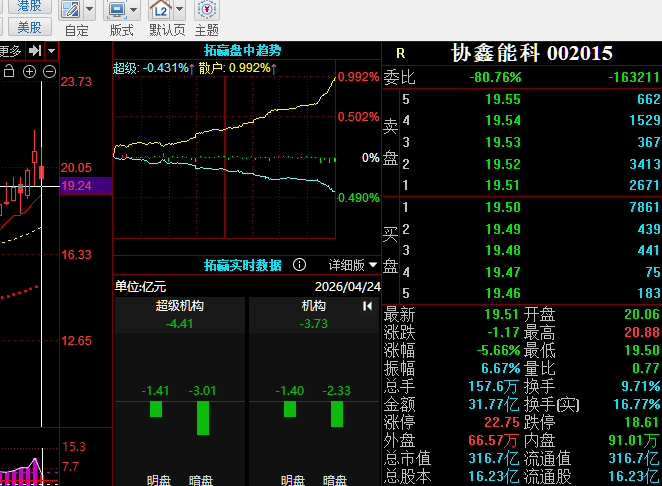Toggle the chart lock icon
This screenshot has height=486, width=662.
pos(9,71)
